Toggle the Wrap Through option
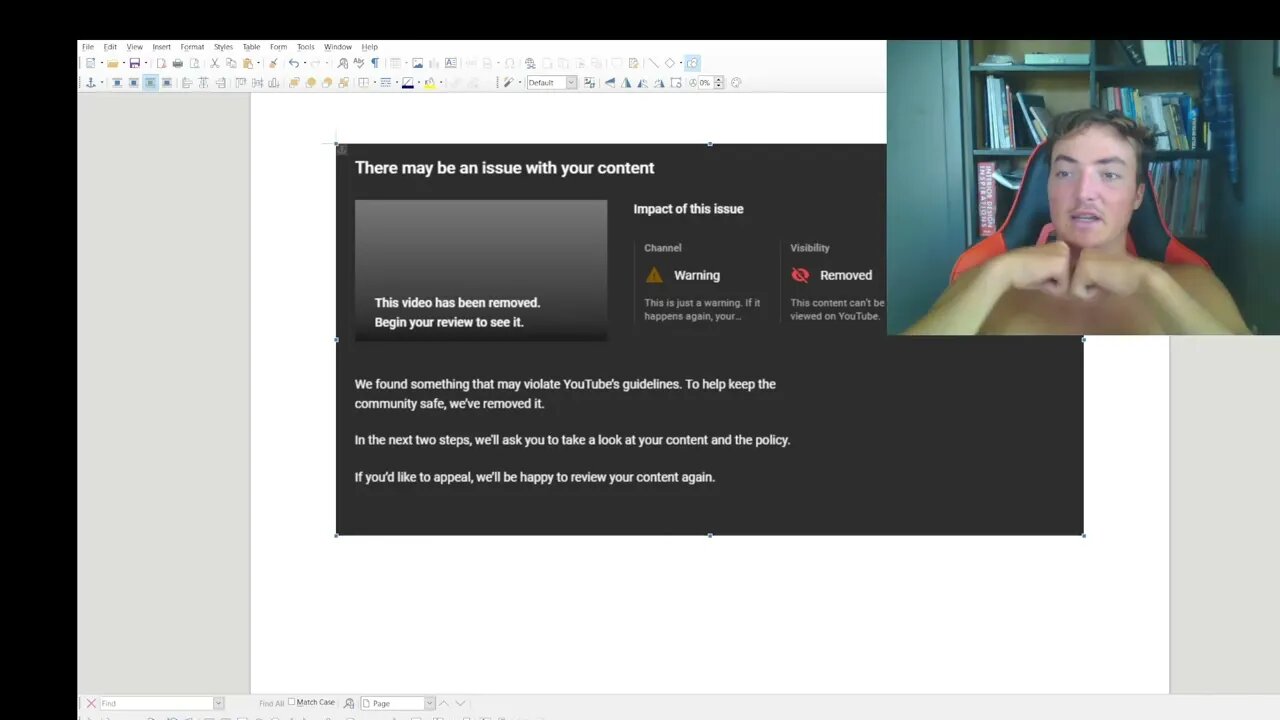The height and width of the screenshot is (720, 1280). pyautogui.click(x=167, y=83)
